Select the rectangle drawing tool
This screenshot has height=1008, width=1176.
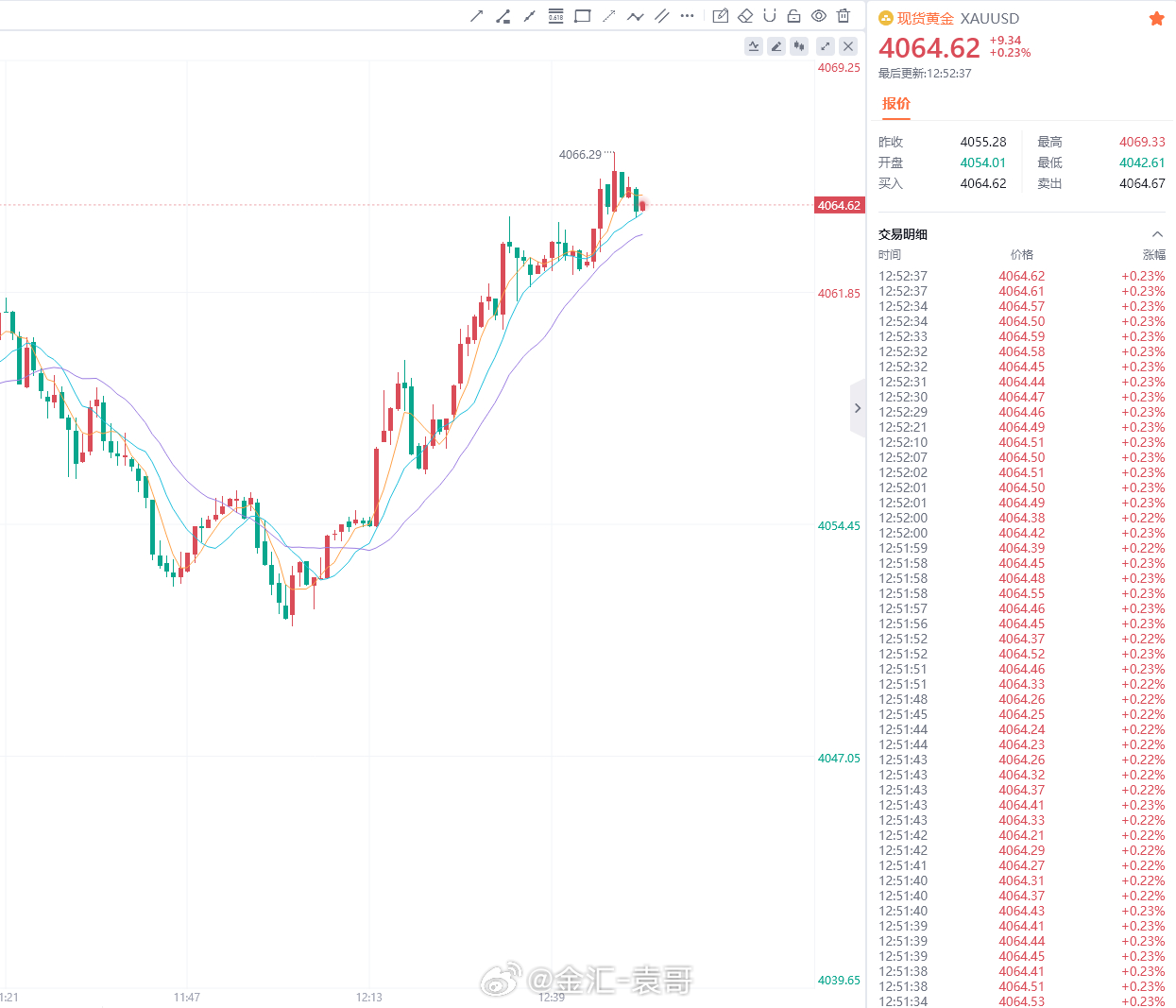point(582,16)
